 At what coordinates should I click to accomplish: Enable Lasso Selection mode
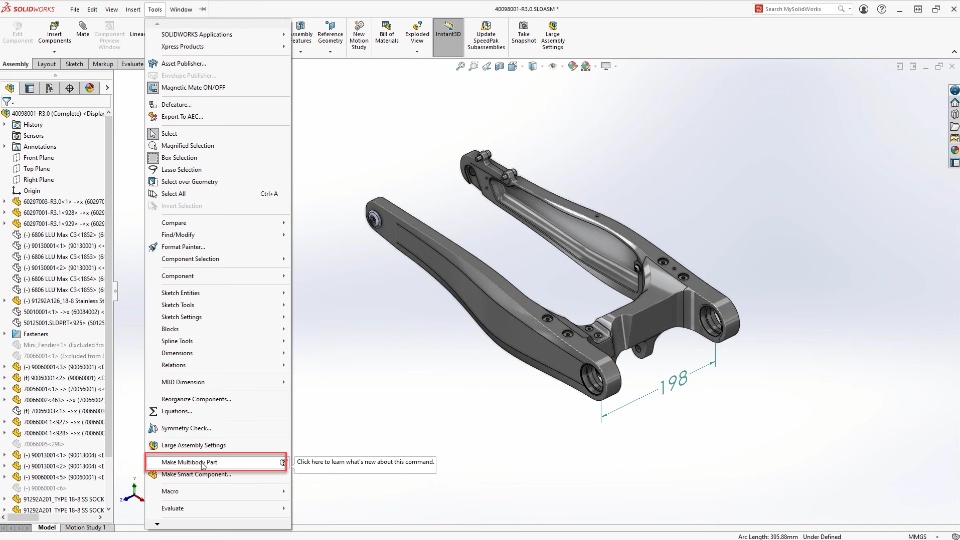(x=181, y=170)
